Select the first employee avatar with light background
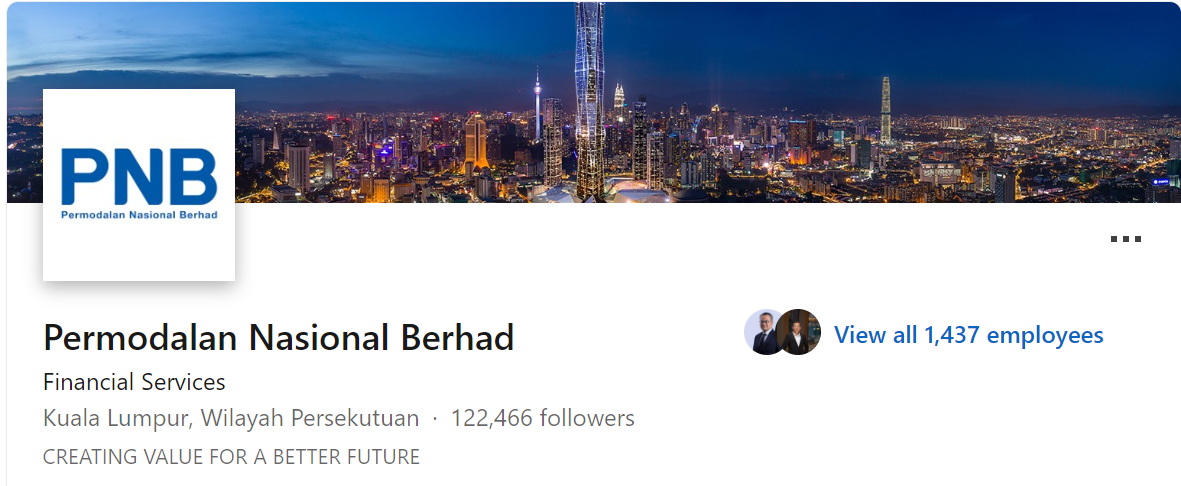The image size is (1181, 486). point(763,332)
